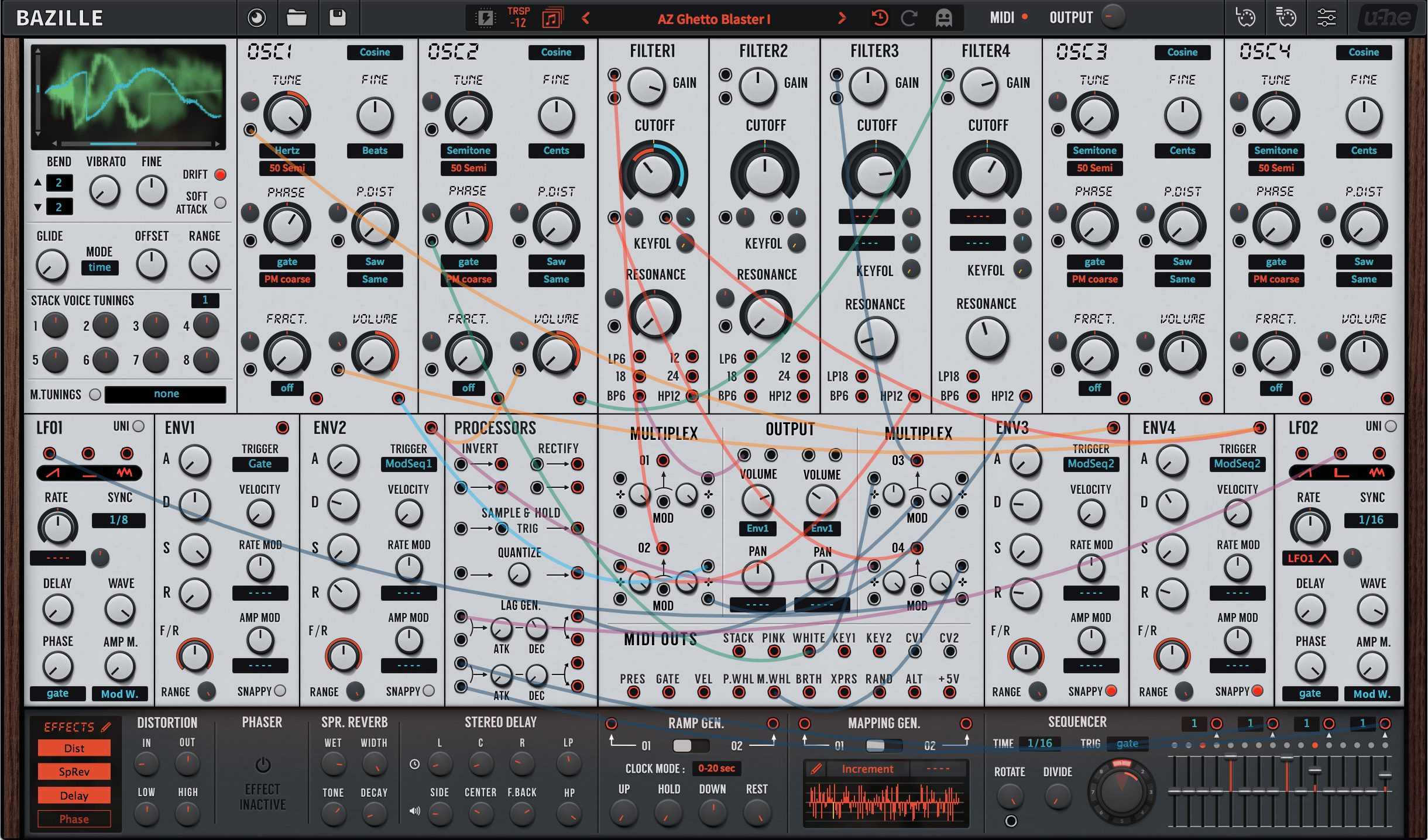
Task: Toggle ENV3 SNAPPY switch
Action: click(1110, 691)
